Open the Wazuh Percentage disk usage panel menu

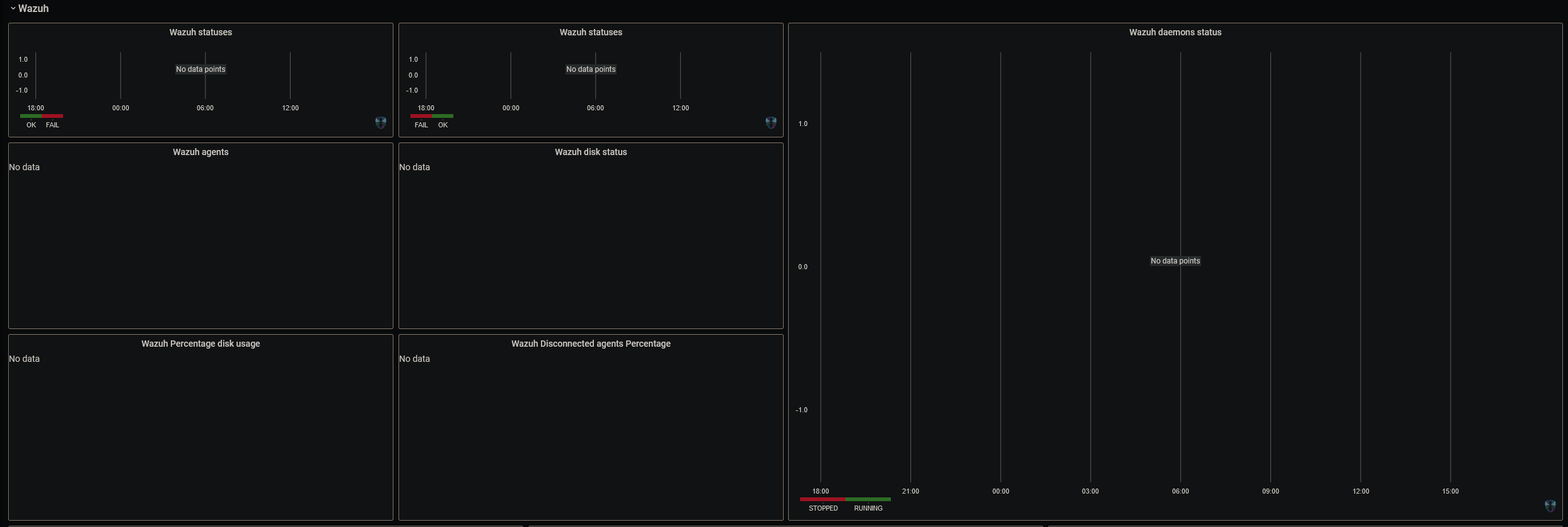(x=200, y=344)
